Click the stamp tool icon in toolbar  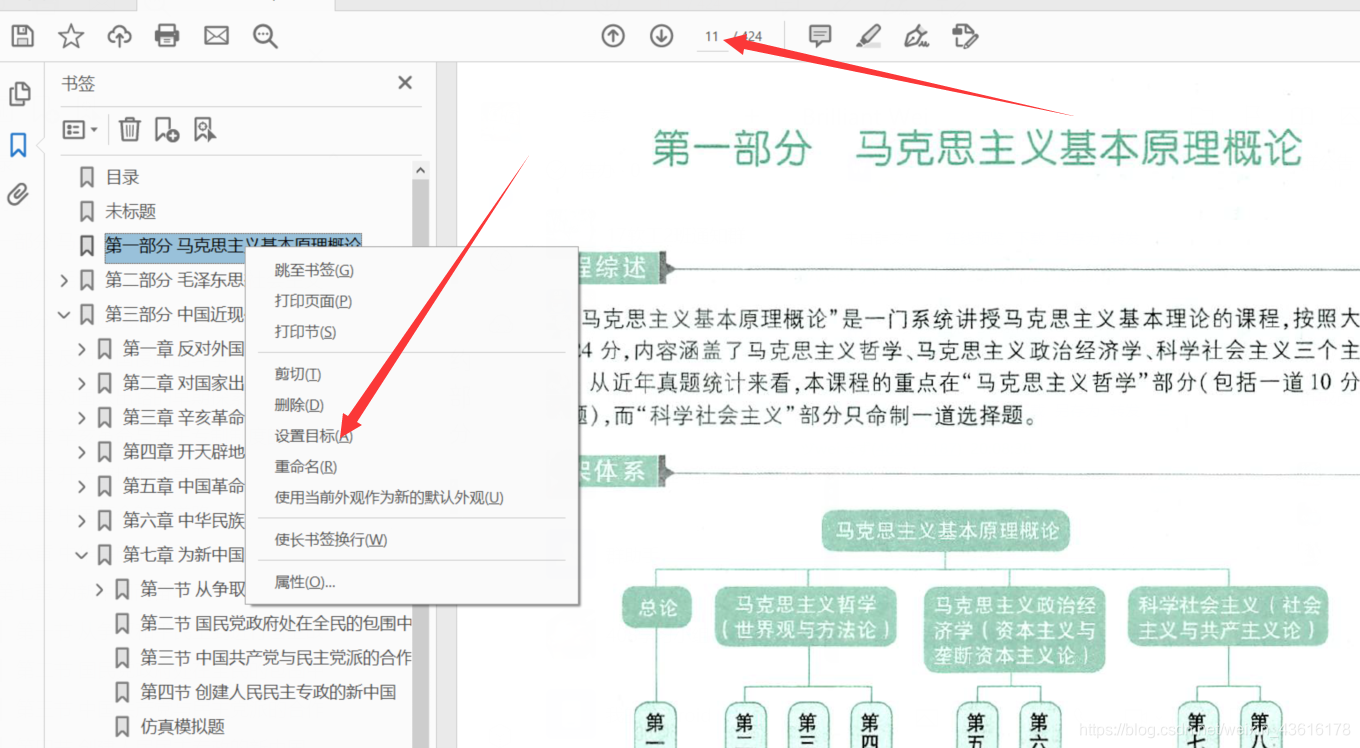(x=965, y=37)
